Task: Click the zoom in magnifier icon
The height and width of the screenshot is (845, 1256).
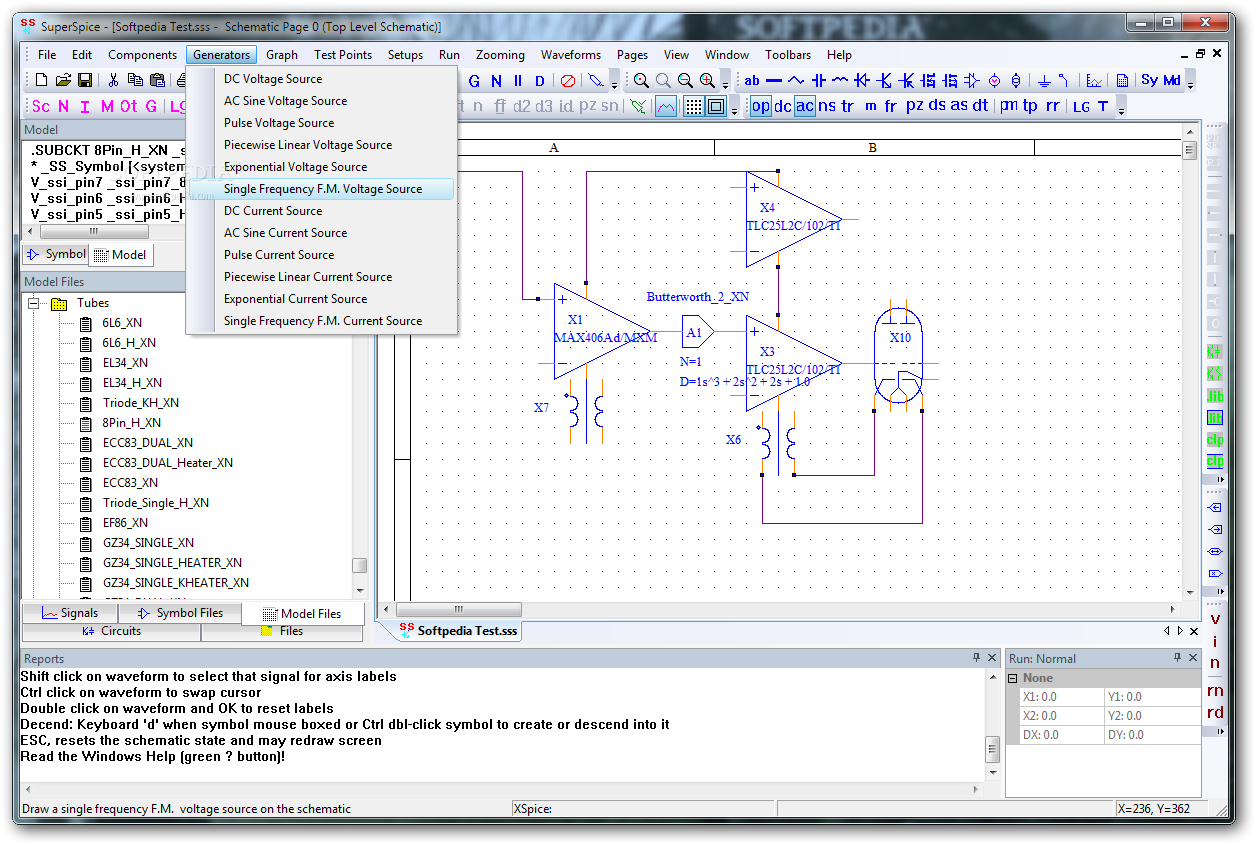Action: [x=707, y=81]
